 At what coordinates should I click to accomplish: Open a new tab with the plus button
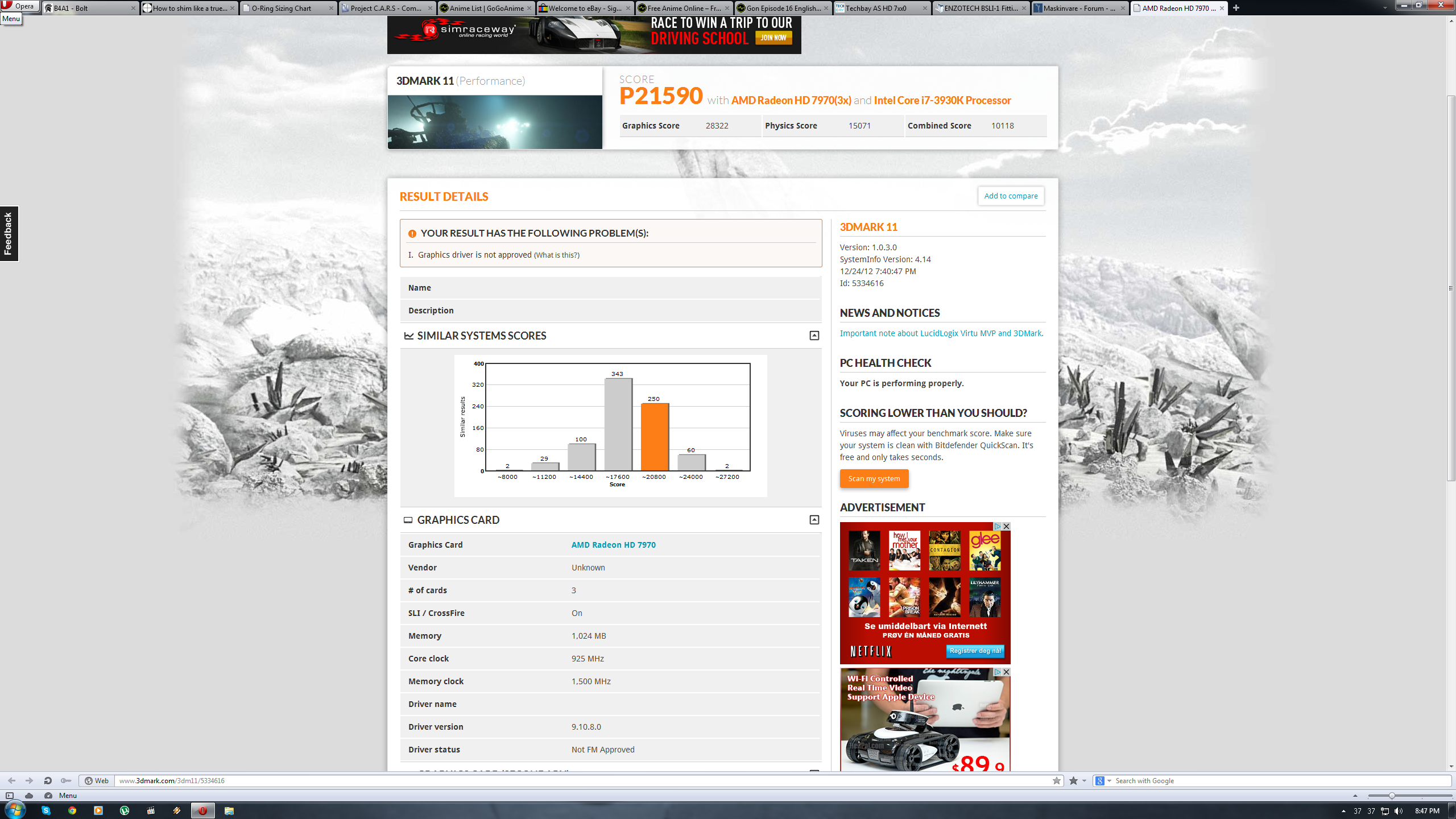(1236, 8)
